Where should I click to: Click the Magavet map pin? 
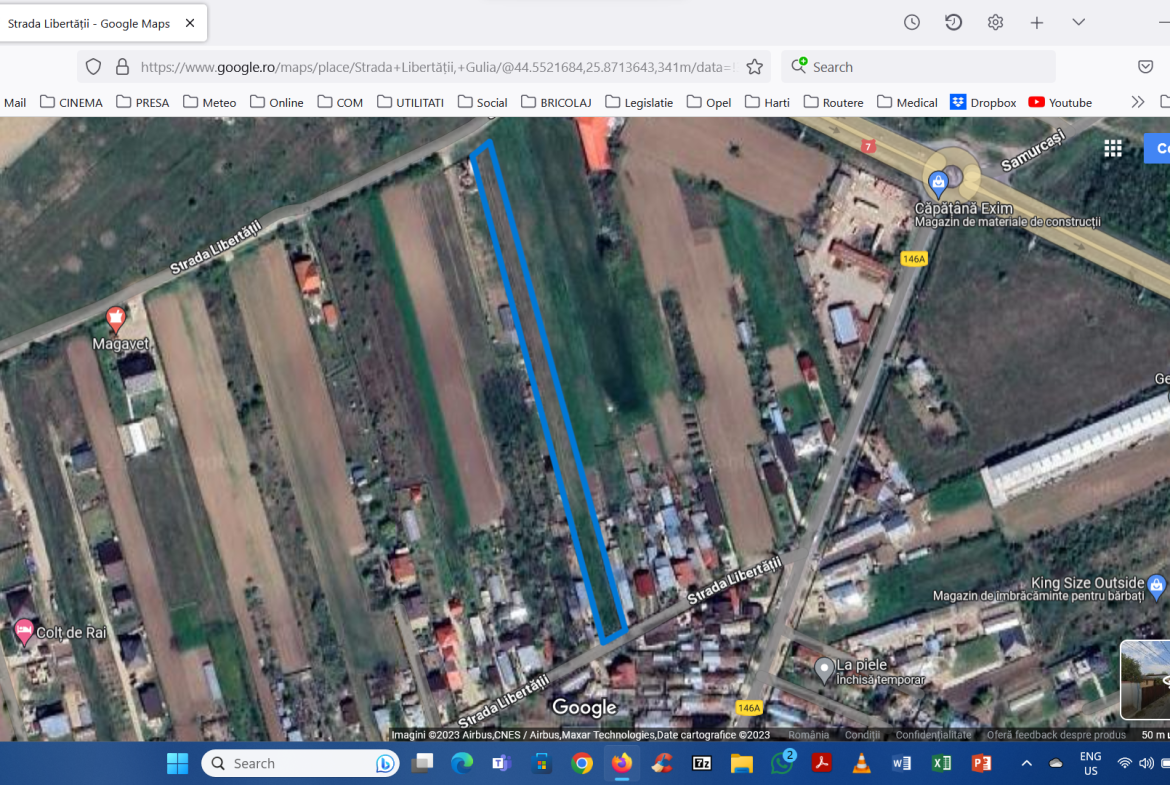click(116, 320)
